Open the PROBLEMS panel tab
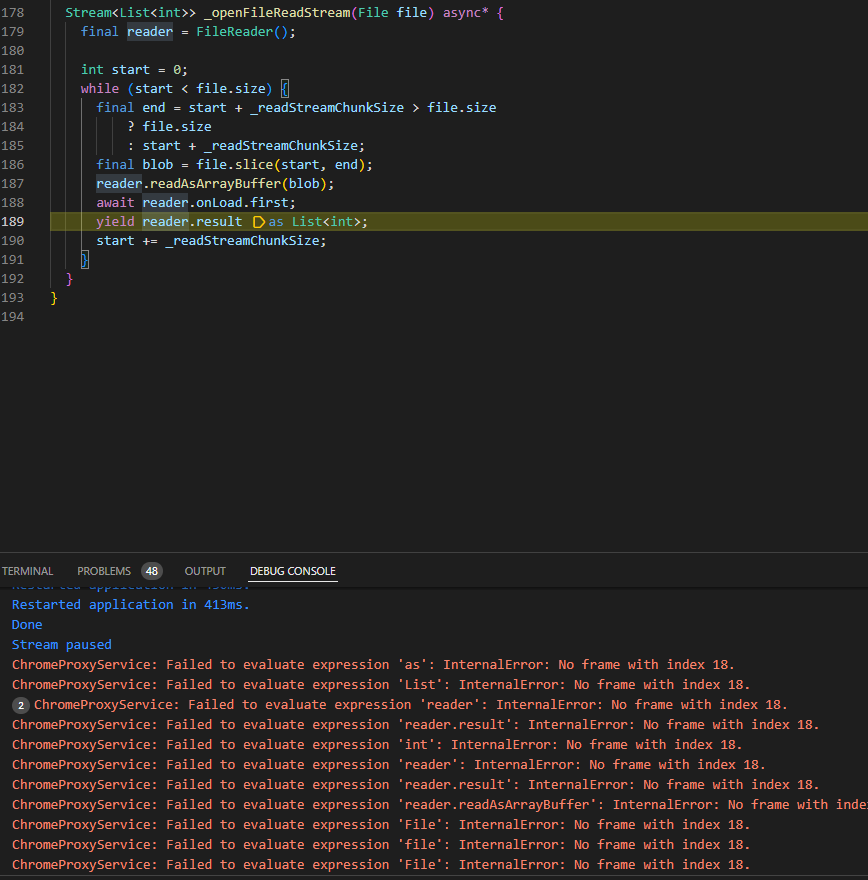The width and height of the screenshot is (868, 880). (x=103, y=571)
